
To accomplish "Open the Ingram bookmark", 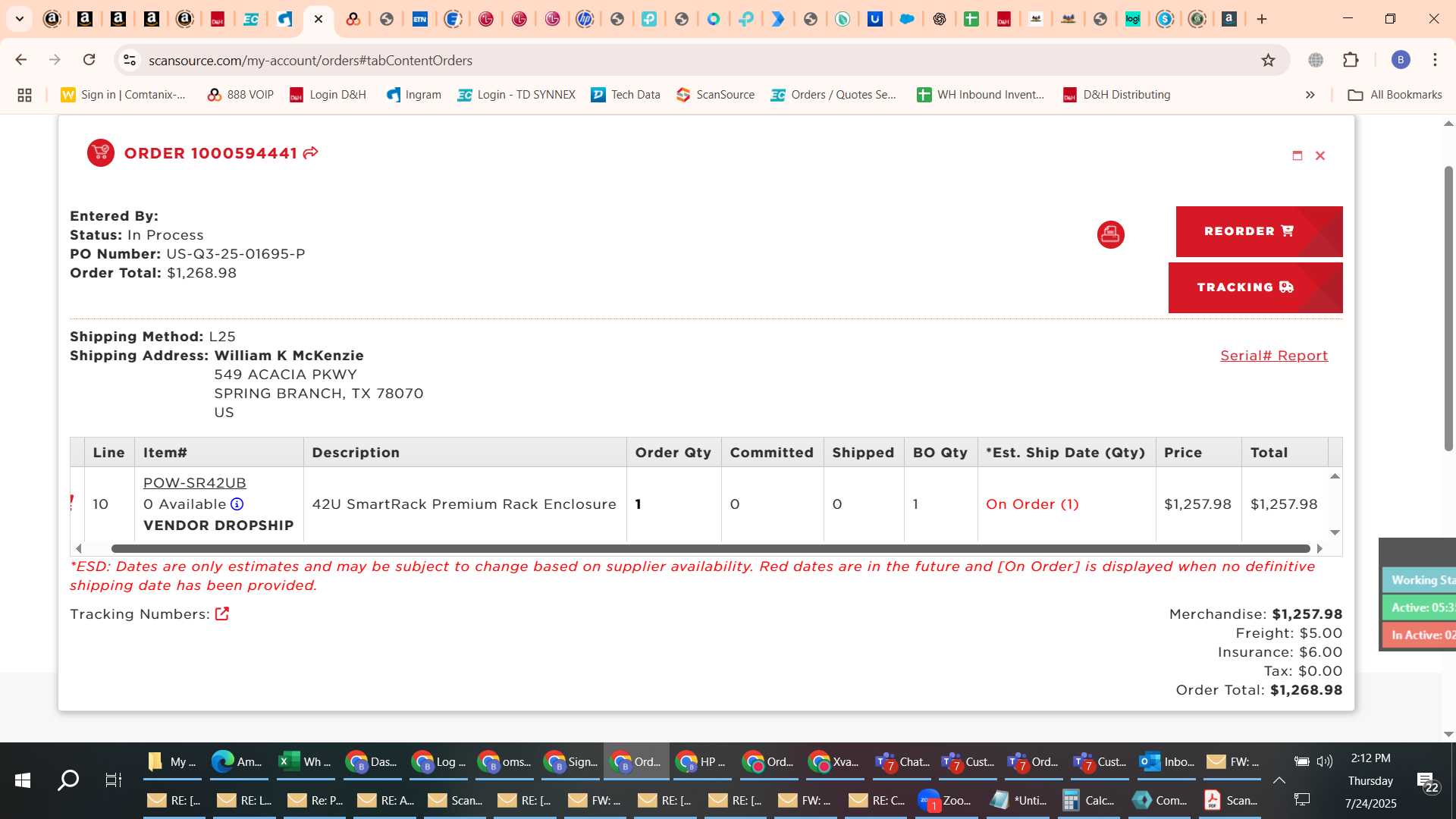I will coord(413,95).
